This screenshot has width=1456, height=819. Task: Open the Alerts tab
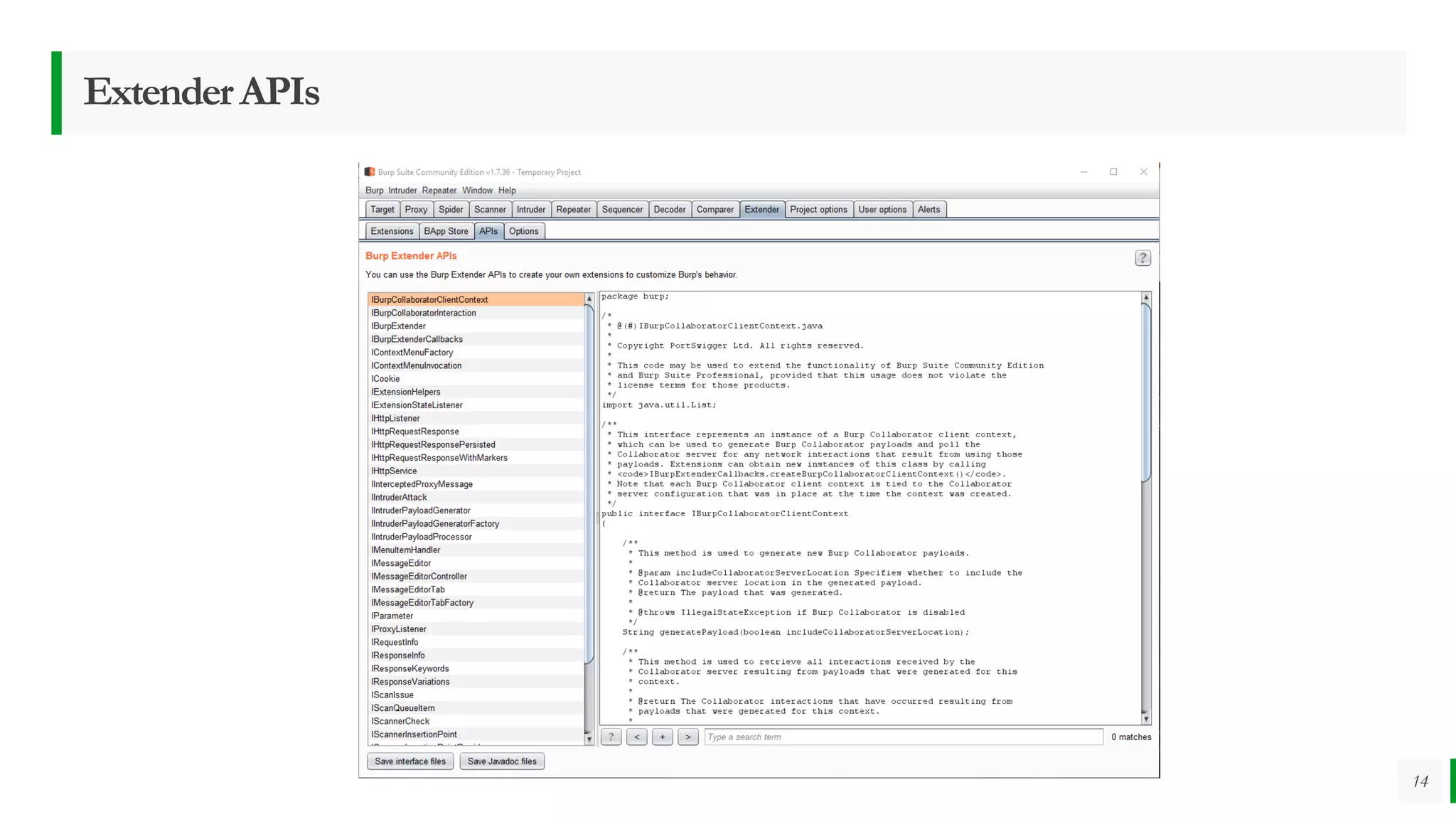(x=928, y=210)
